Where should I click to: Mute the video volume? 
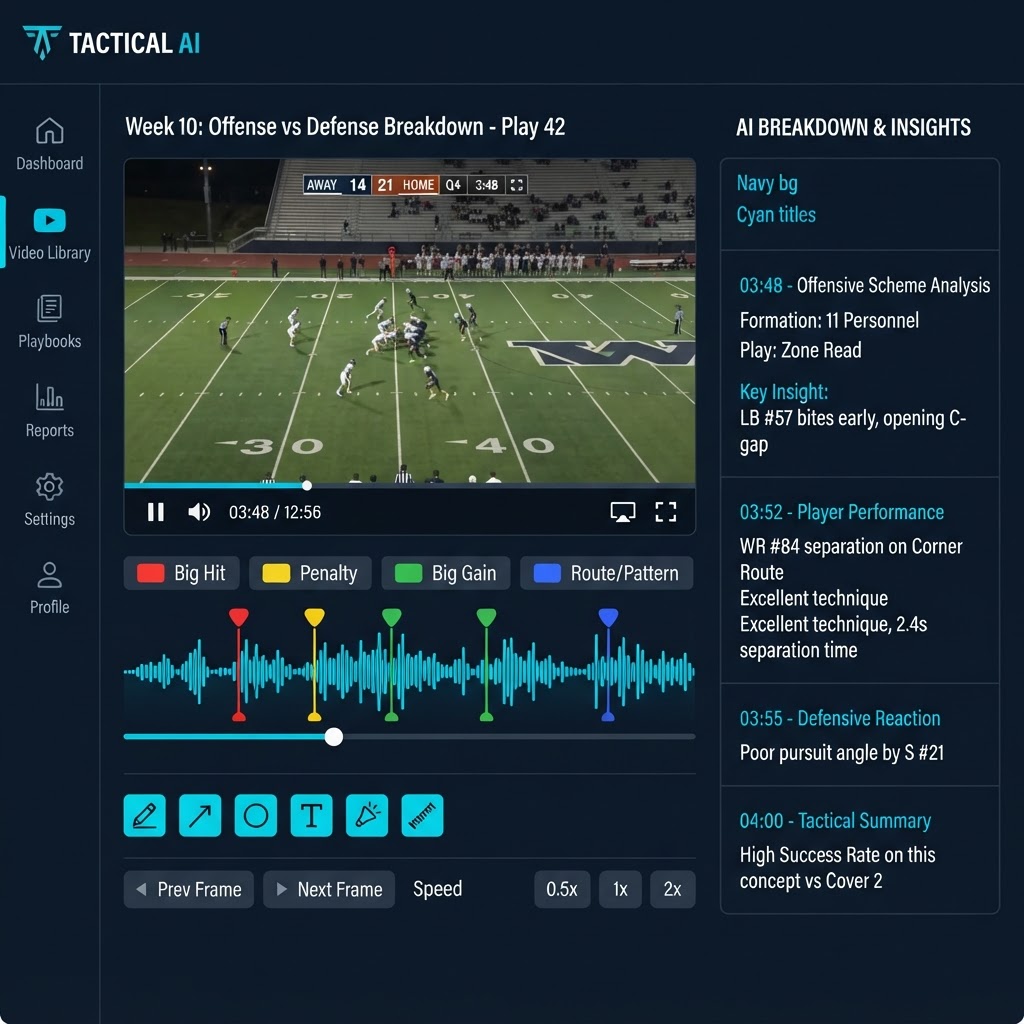pos(199,512)
